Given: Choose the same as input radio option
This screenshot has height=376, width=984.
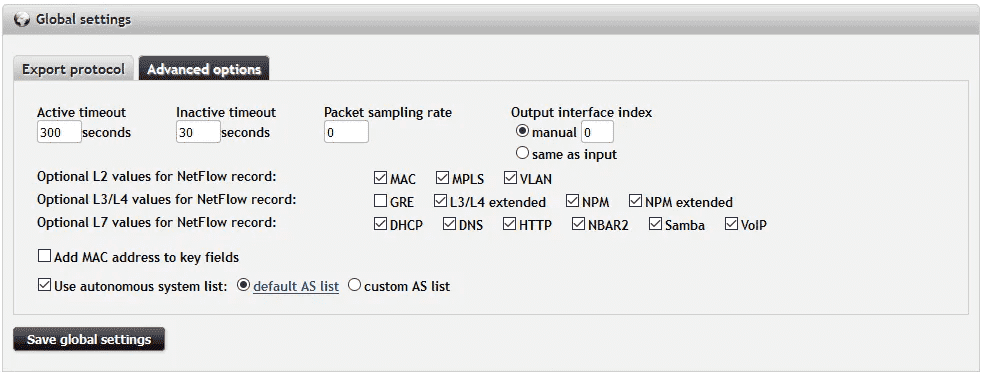Looking at the screenshot, I should coord(522,153).
